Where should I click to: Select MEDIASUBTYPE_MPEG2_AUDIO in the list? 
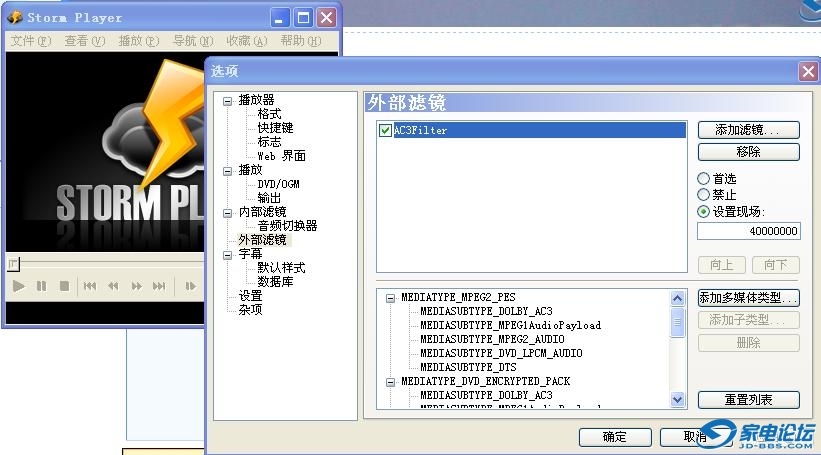click(x=492, y=340)
